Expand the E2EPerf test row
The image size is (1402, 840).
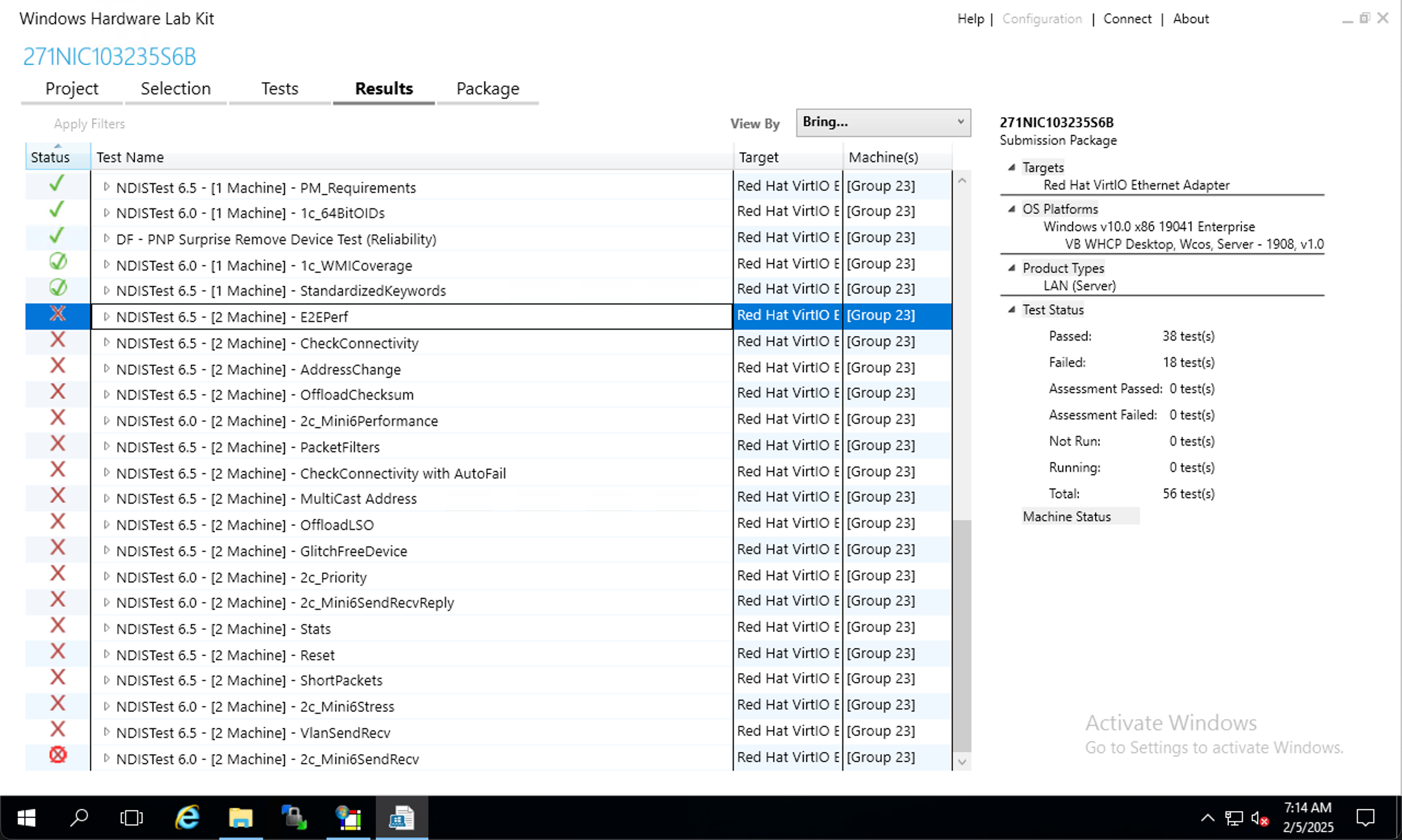[x=106, y=317]
